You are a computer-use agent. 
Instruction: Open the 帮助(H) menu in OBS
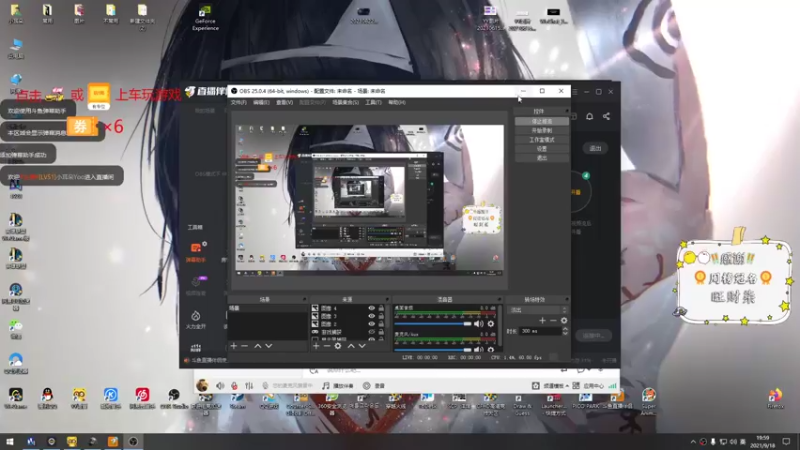coord(397,103)
